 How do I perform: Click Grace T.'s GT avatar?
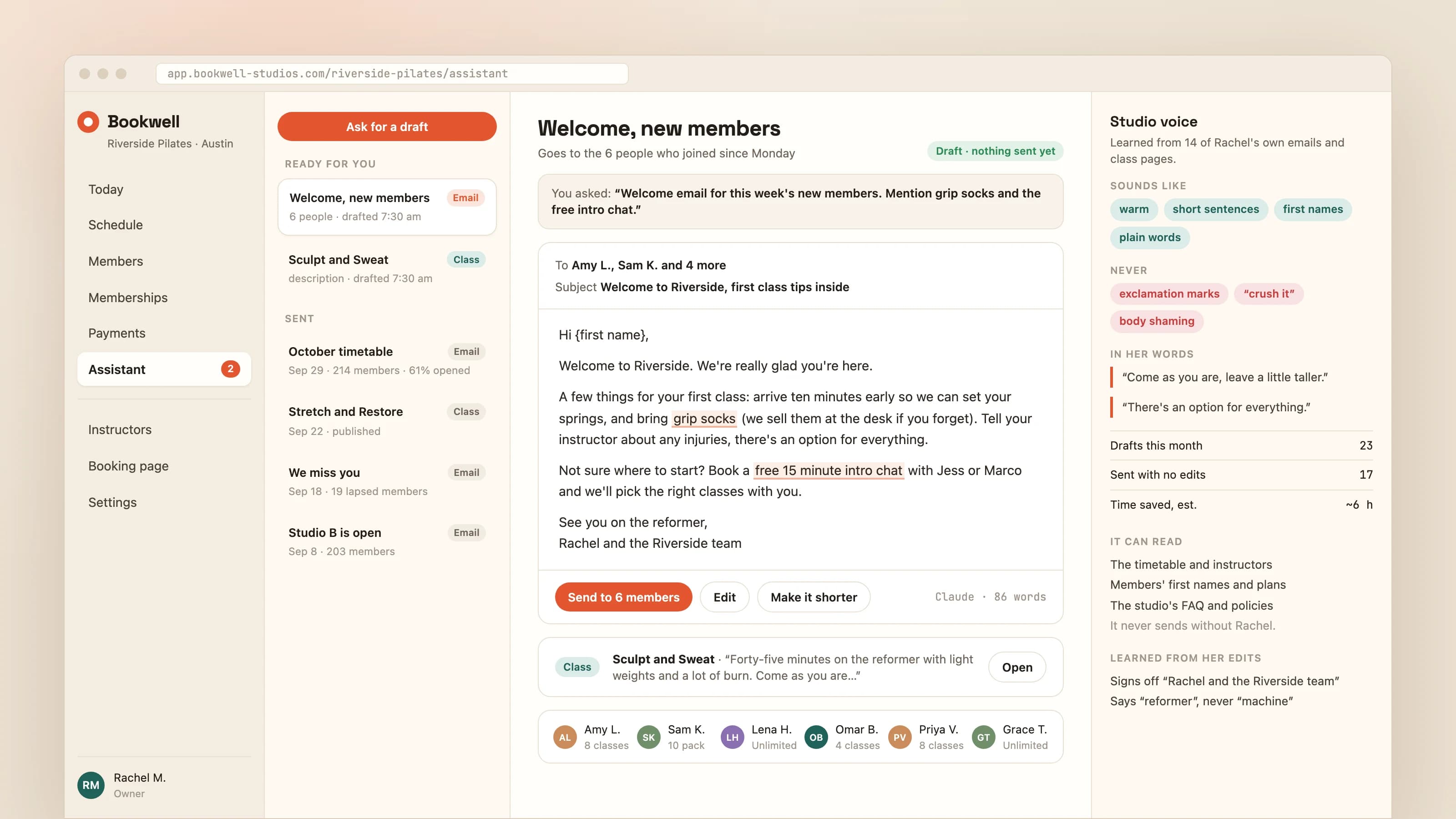[983, 737]
